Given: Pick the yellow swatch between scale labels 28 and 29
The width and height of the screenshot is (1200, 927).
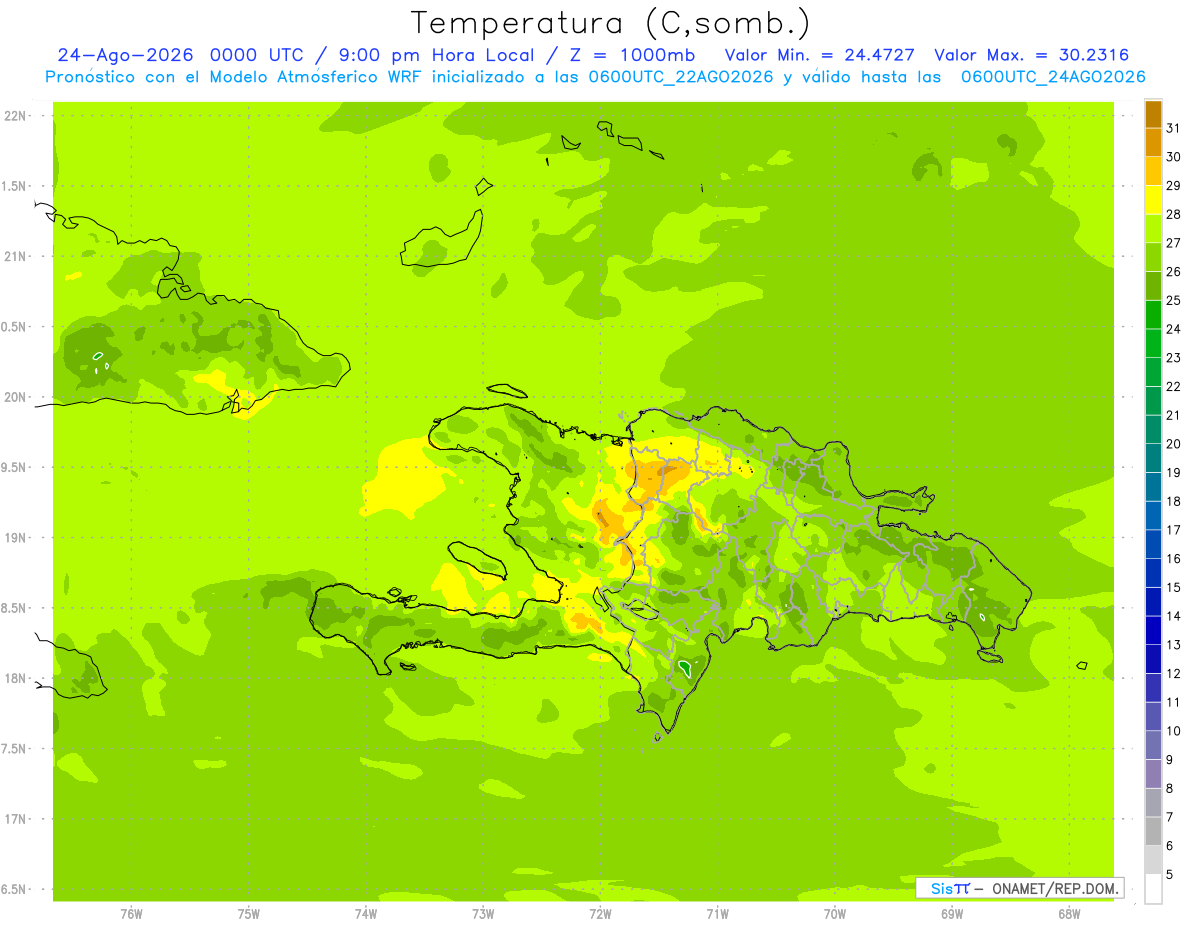Looking at the screenshot, I should click(1153, 200).
